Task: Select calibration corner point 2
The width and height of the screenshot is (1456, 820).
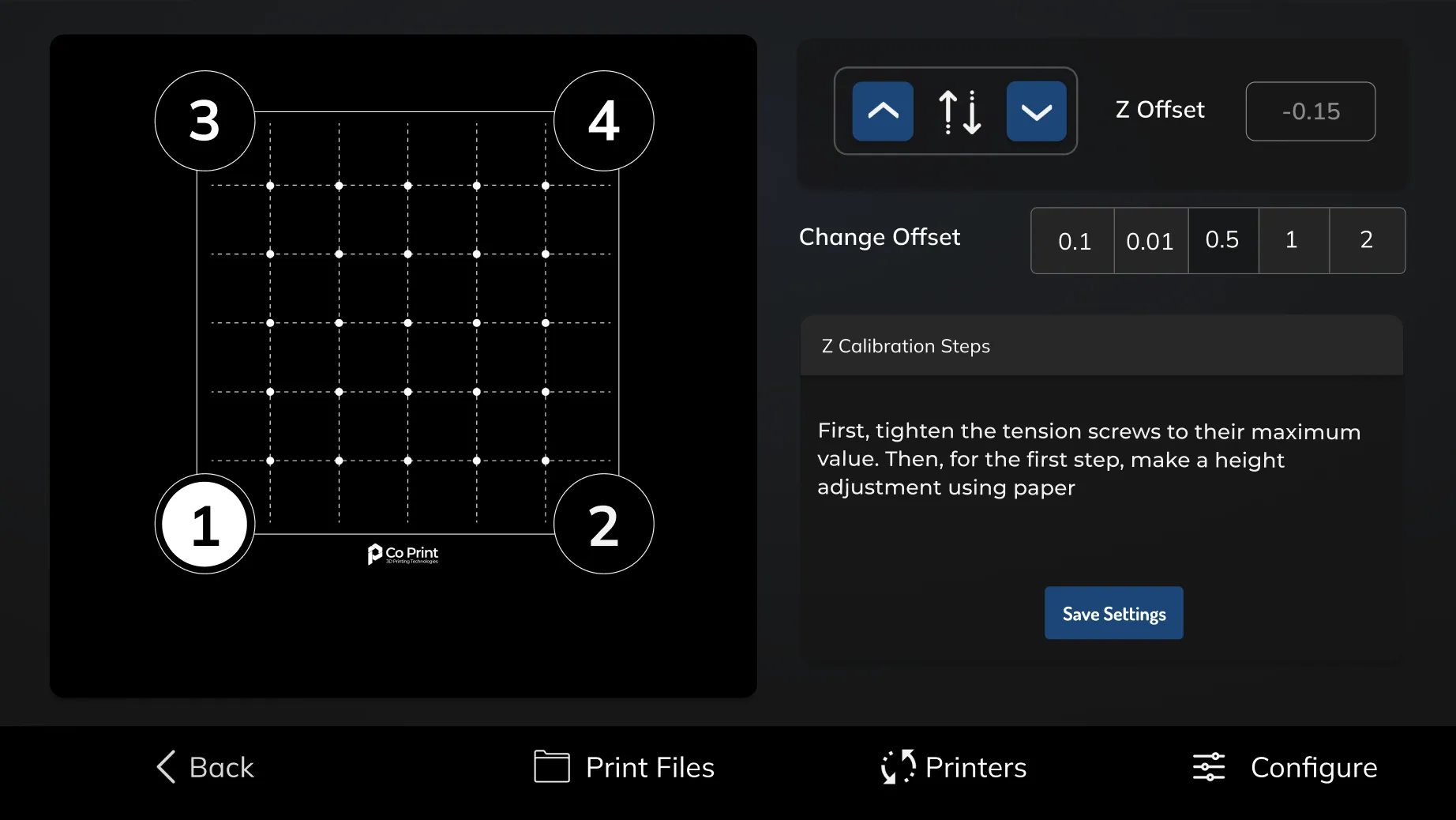Action: coord(604,524)
